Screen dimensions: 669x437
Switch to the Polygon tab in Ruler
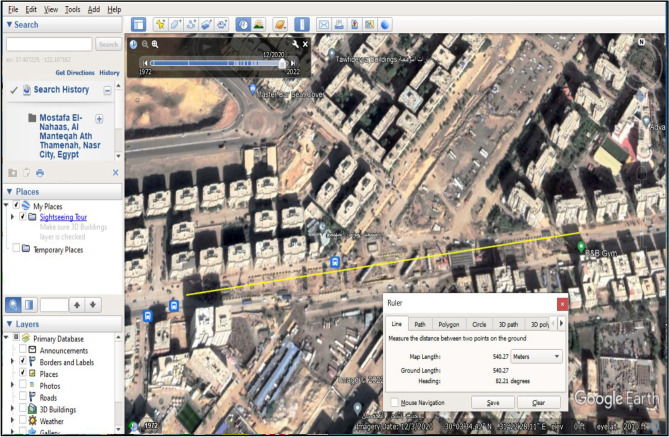450,324
